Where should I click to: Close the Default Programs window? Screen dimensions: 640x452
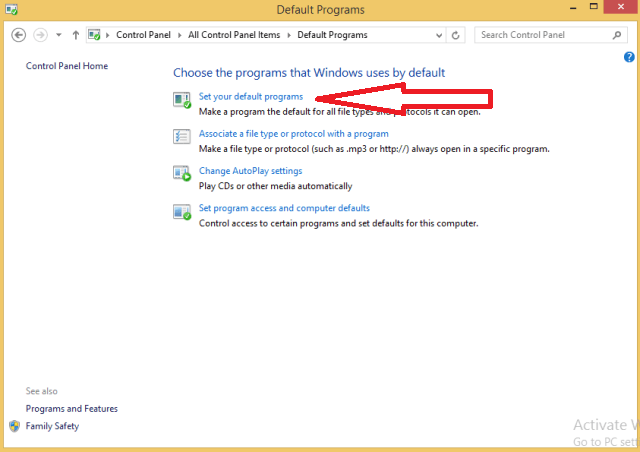(x=621, y=7)
